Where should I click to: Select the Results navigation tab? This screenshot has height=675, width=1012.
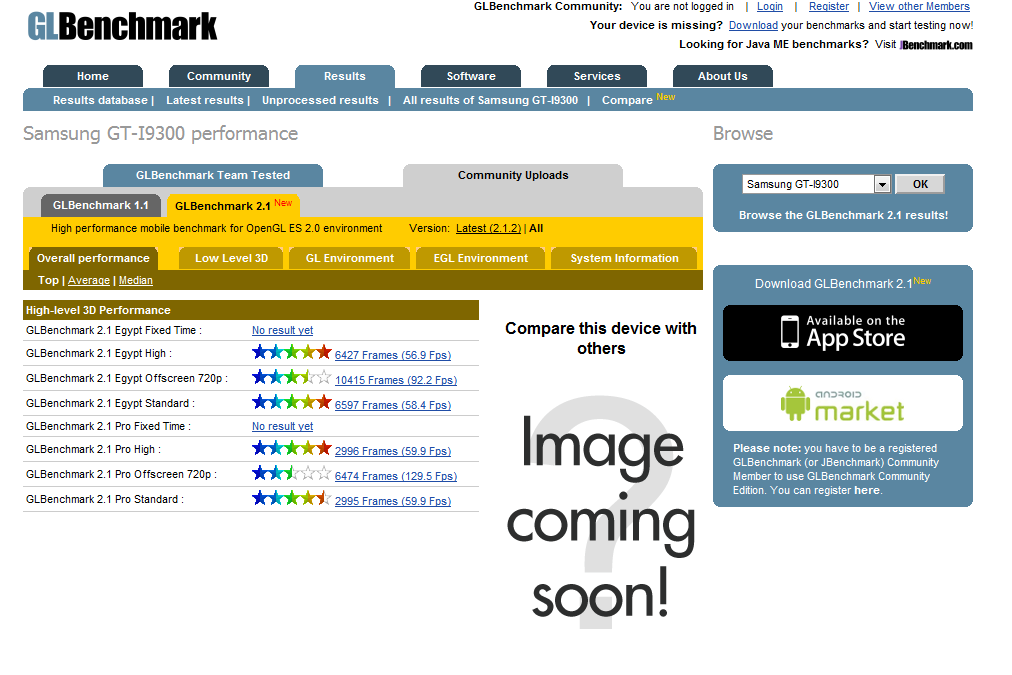click(345, 76)
